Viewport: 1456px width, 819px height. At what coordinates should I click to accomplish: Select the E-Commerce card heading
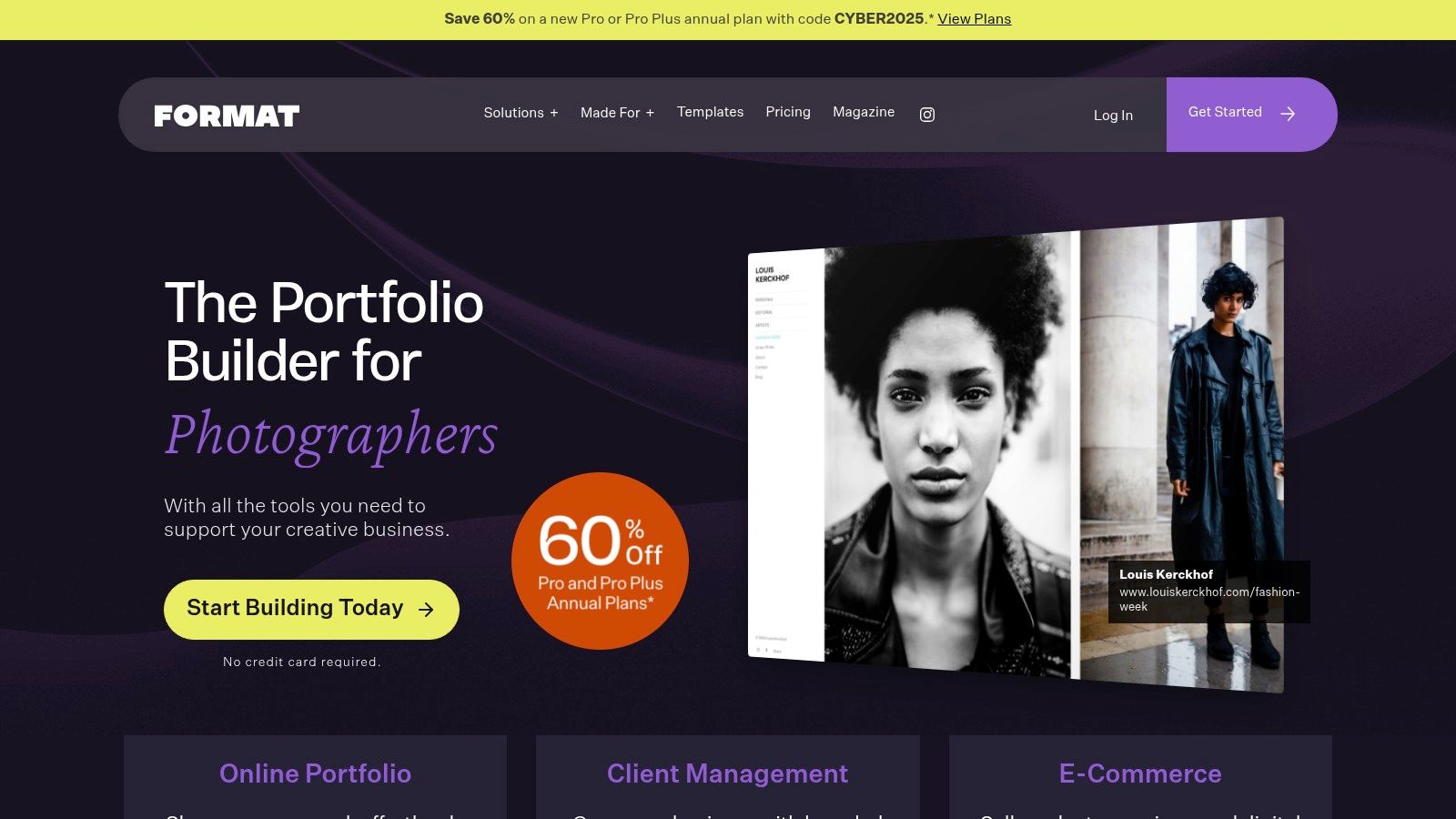coord(1140,773)
